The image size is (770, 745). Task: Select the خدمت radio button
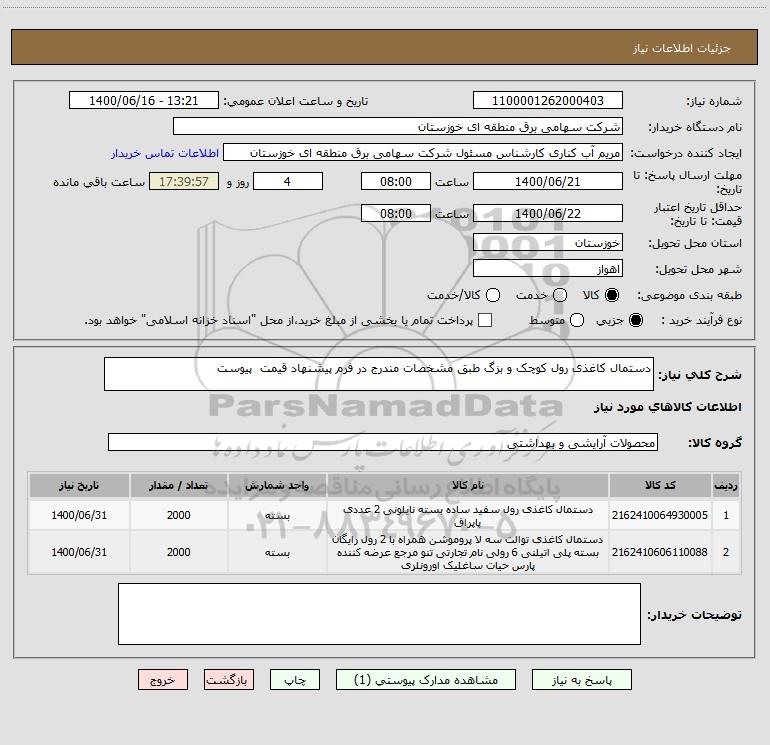(x=560, y=295)
